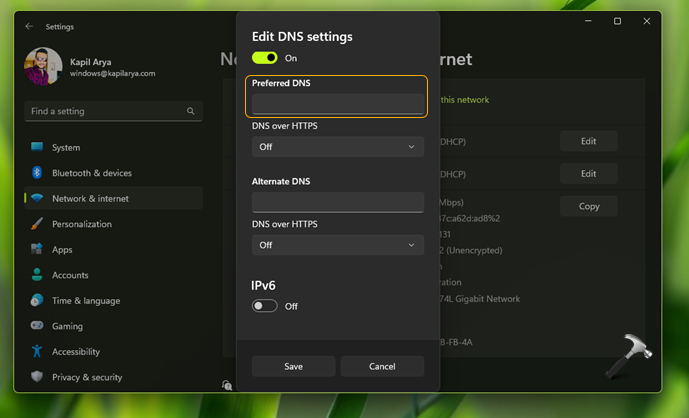This screenshot has width=689, height=418.
Task: Cancel the DNS settings dialog
Action: click(x=382, y=366)
